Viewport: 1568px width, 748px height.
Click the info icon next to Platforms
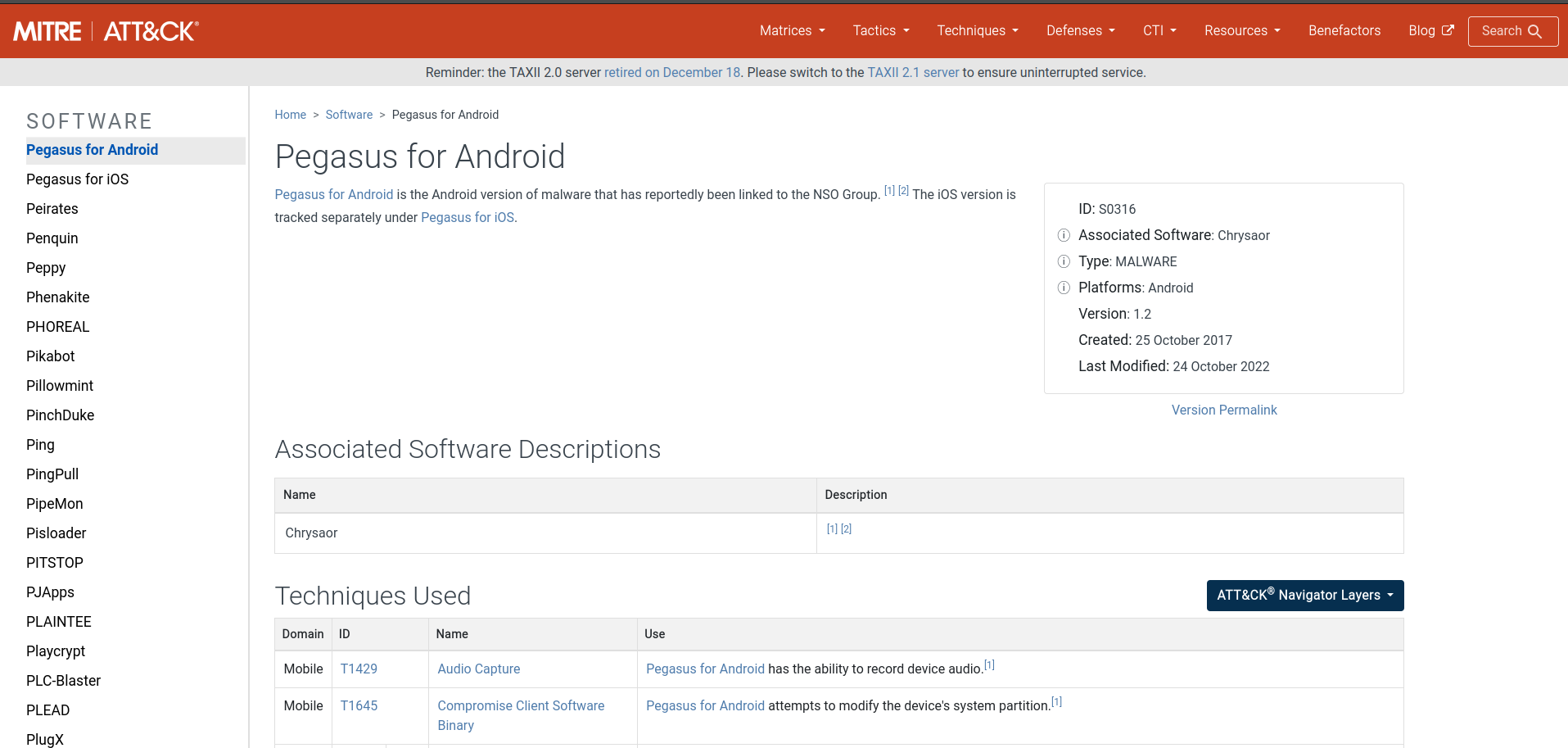click(1064, 288)
